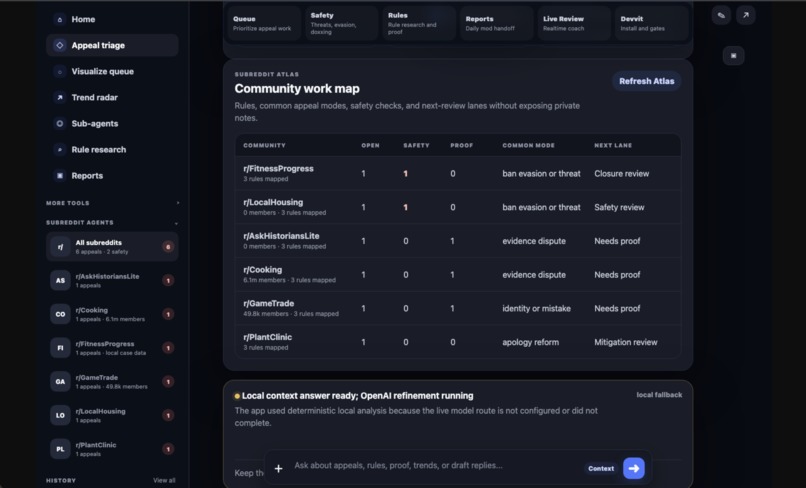Viewport: 806px width, 488px height.
Task: Click r/GameTrade in the work map table
Action: pyautogui.click(x=268, y=303)
